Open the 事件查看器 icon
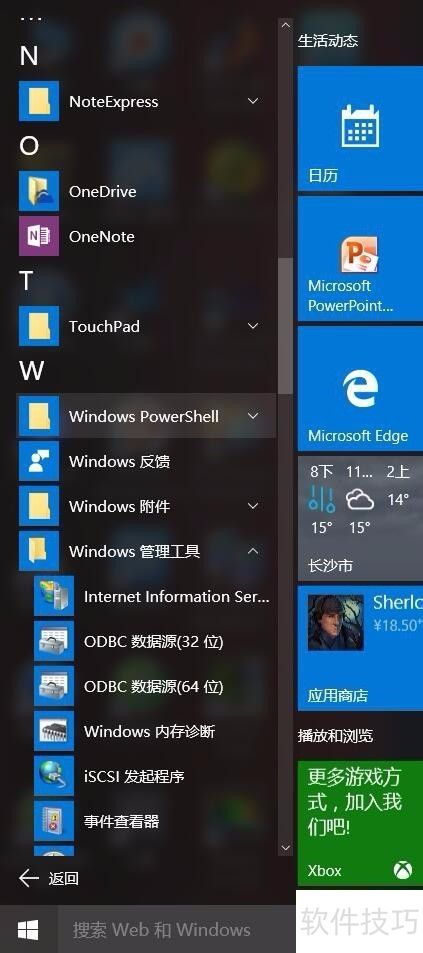 point(53,821)
